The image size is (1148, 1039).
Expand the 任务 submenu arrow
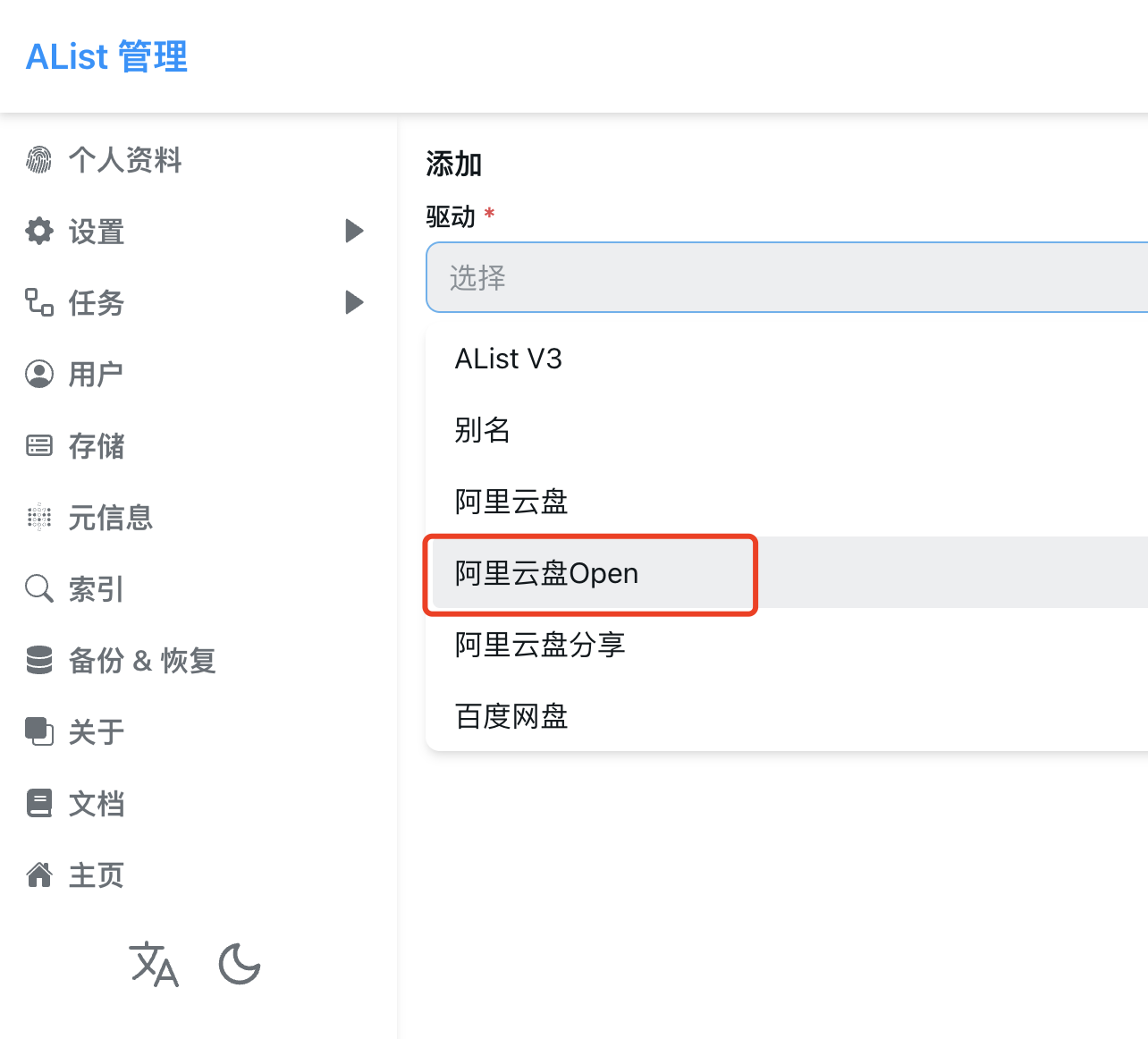tap(353, 302)
